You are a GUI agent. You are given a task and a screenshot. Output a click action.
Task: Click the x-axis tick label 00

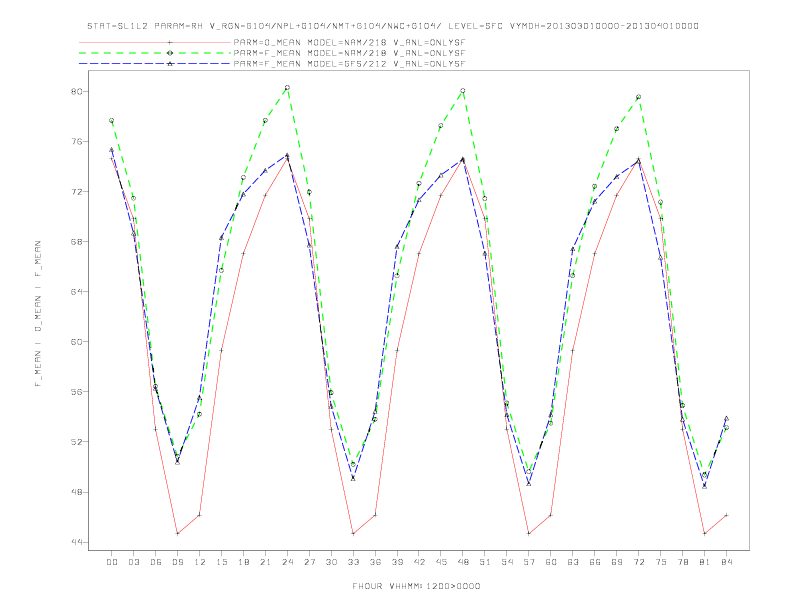[112, 562]
